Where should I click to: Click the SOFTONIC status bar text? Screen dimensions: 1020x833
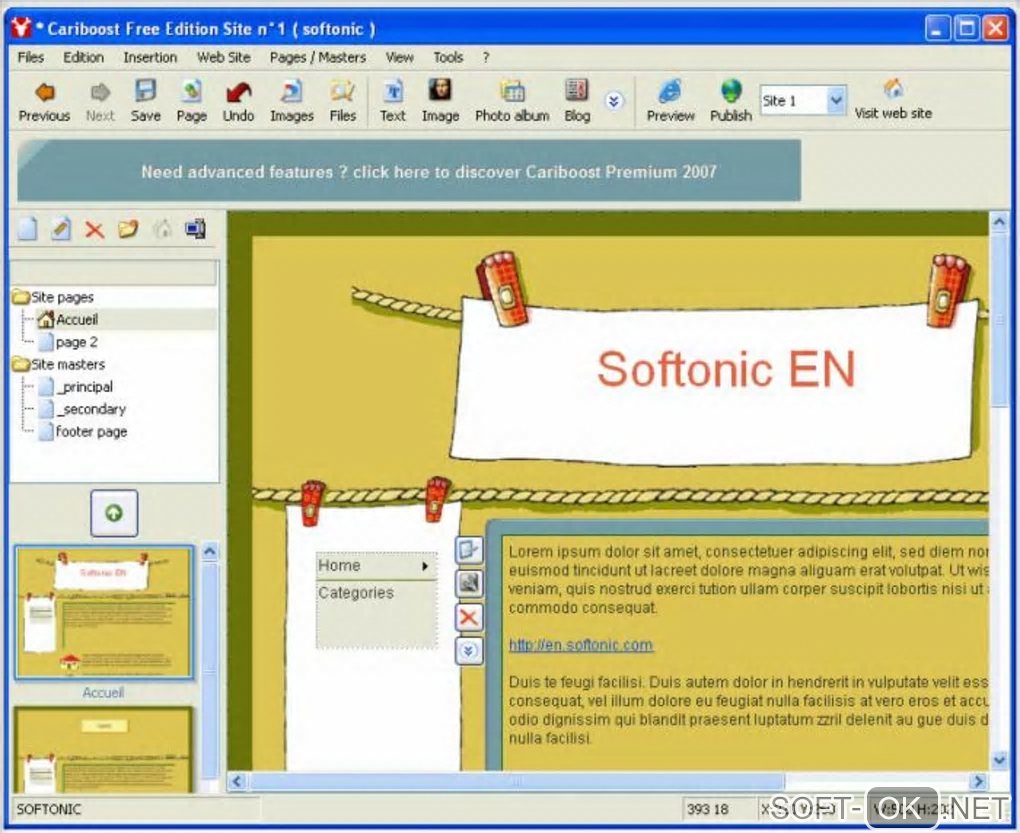[x=49, y=810]
